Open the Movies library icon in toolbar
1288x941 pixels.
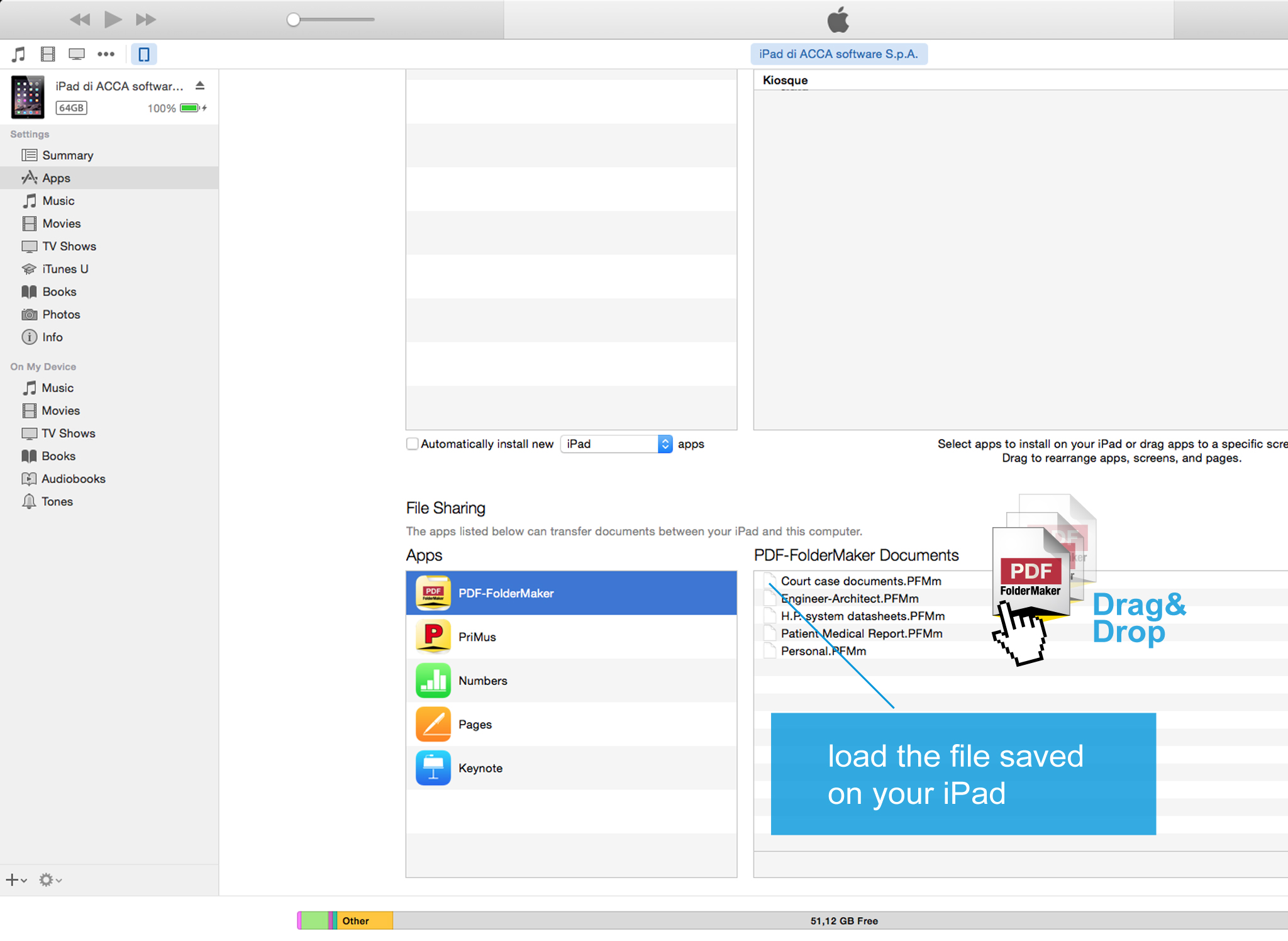click(x=48, y=54)
